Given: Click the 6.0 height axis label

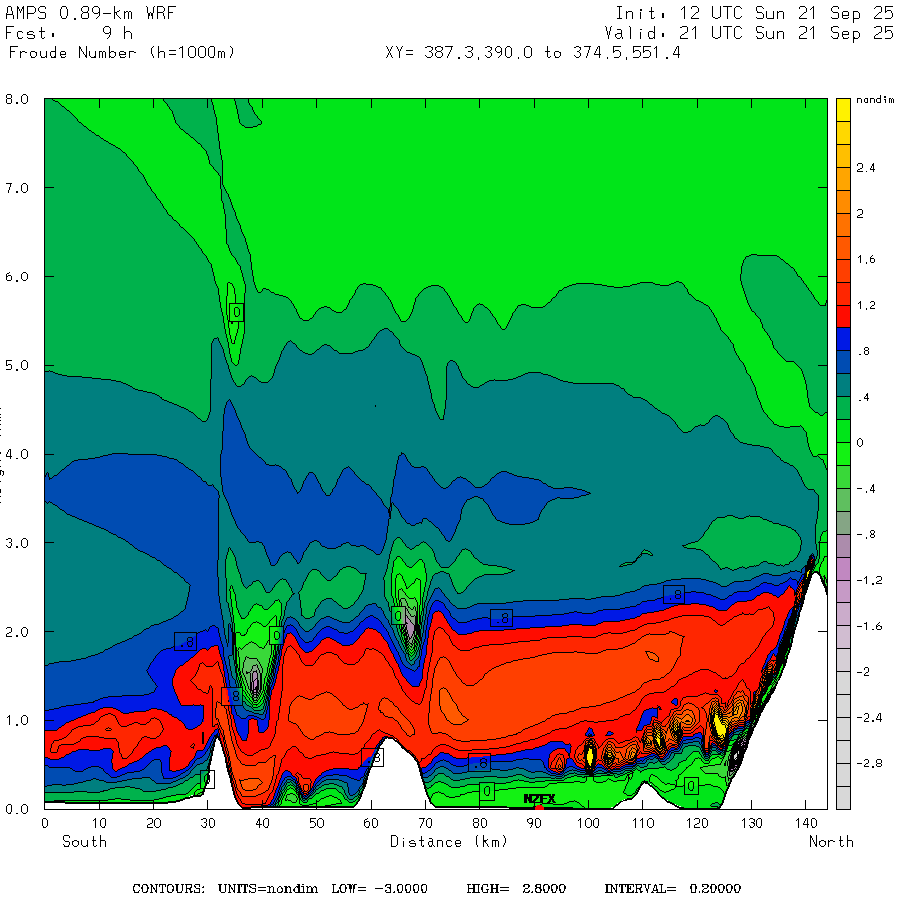Looking at the screenshot, I should 17,277.
